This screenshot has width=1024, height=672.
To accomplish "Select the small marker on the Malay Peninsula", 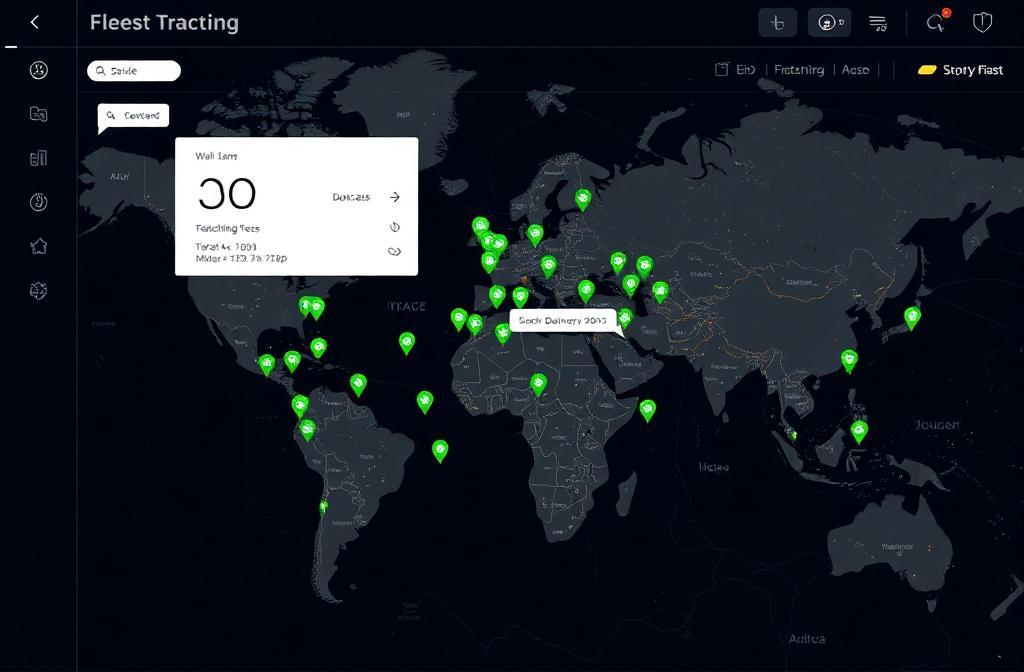I will click(x=793, y=435).
